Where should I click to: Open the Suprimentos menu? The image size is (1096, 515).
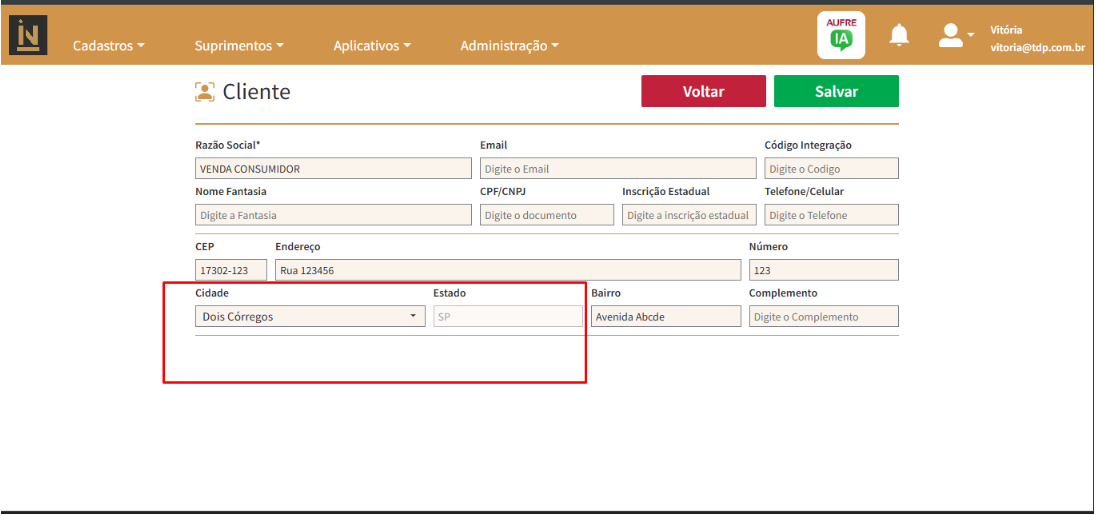239,46
